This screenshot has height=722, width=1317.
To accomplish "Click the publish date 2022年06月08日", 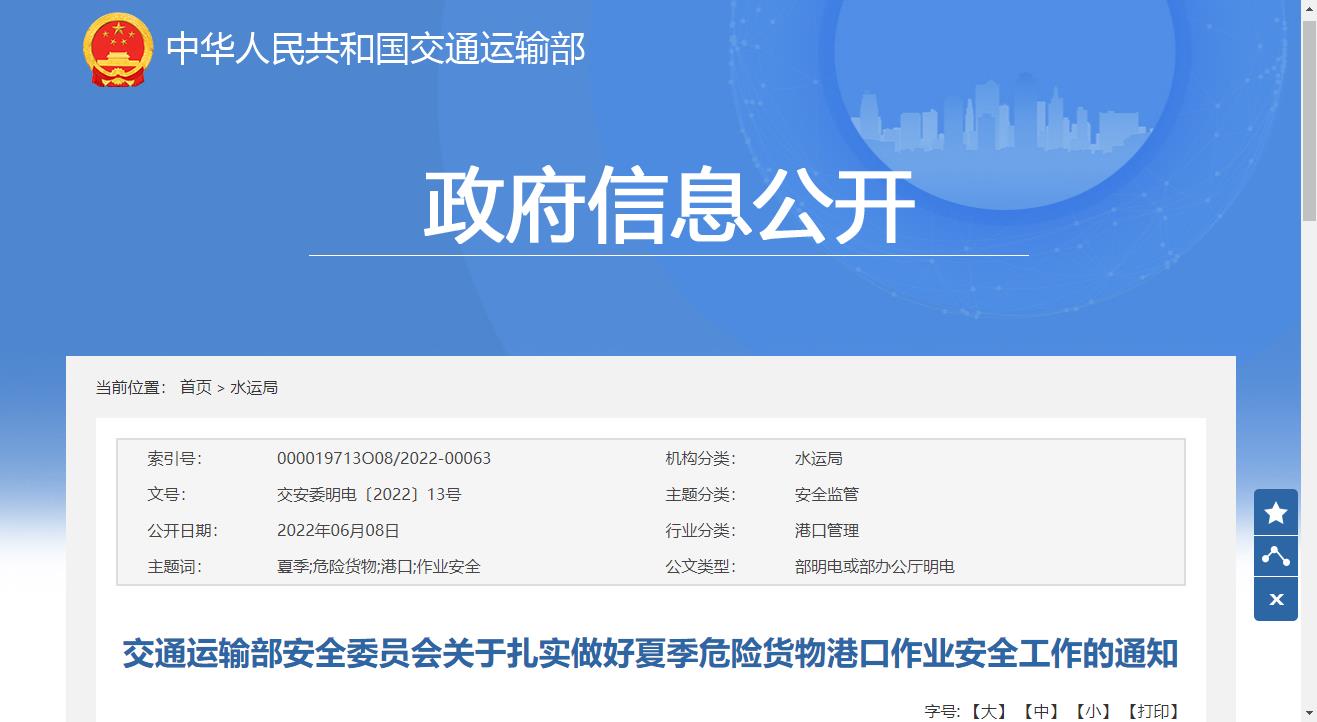I will (x=338, y=531).
